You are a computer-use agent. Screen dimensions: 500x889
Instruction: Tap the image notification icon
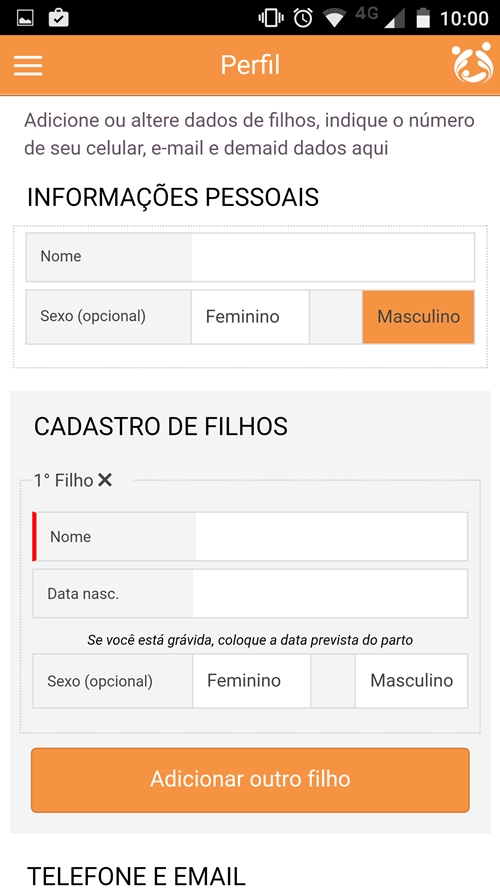[x=26, y=18]
